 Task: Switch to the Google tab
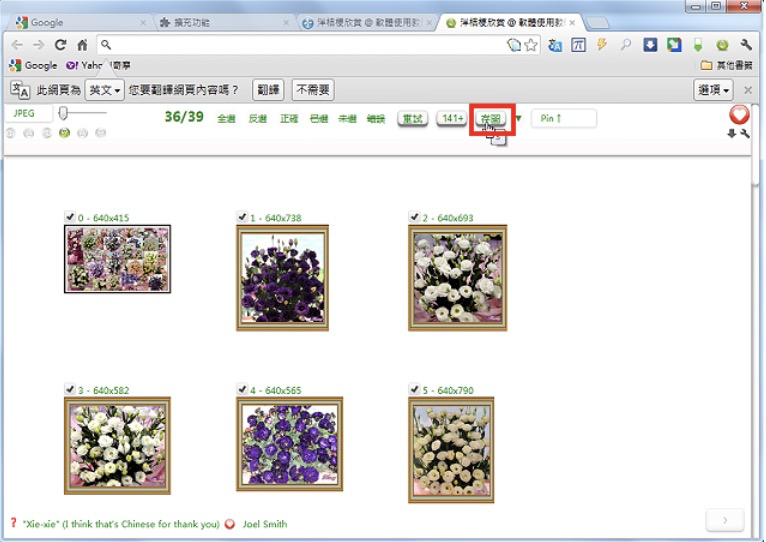pyautogui.click(x=75, y=21)
